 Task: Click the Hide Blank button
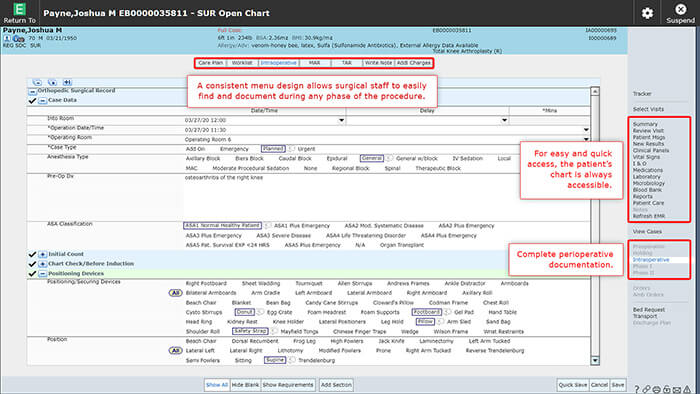pos(245,385)
